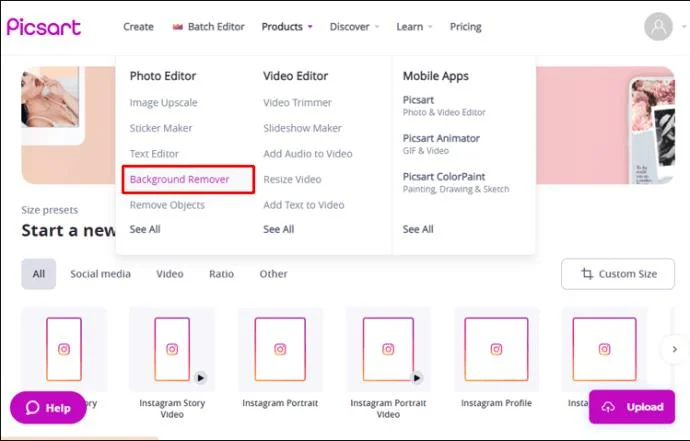
Task: Select Add Audio to Video option
Action: click(308, 154)
